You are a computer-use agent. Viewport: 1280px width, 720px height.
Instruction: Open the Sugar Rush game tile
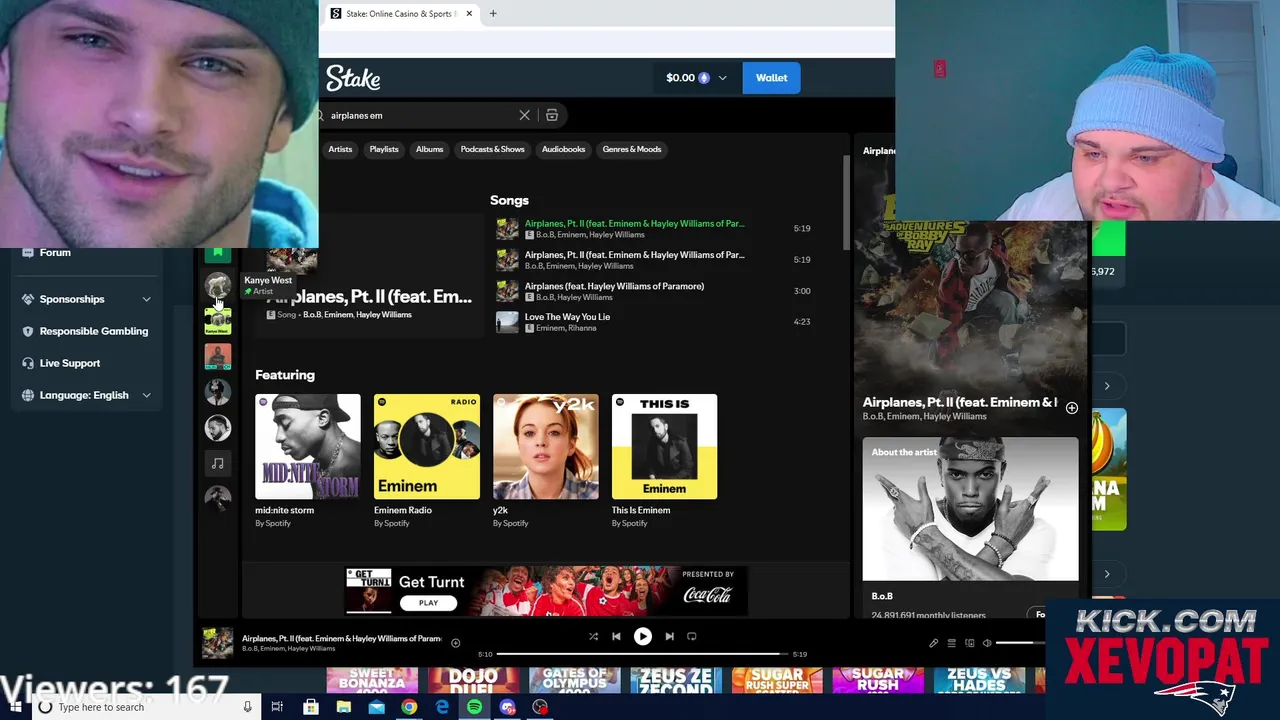[878, 681]
